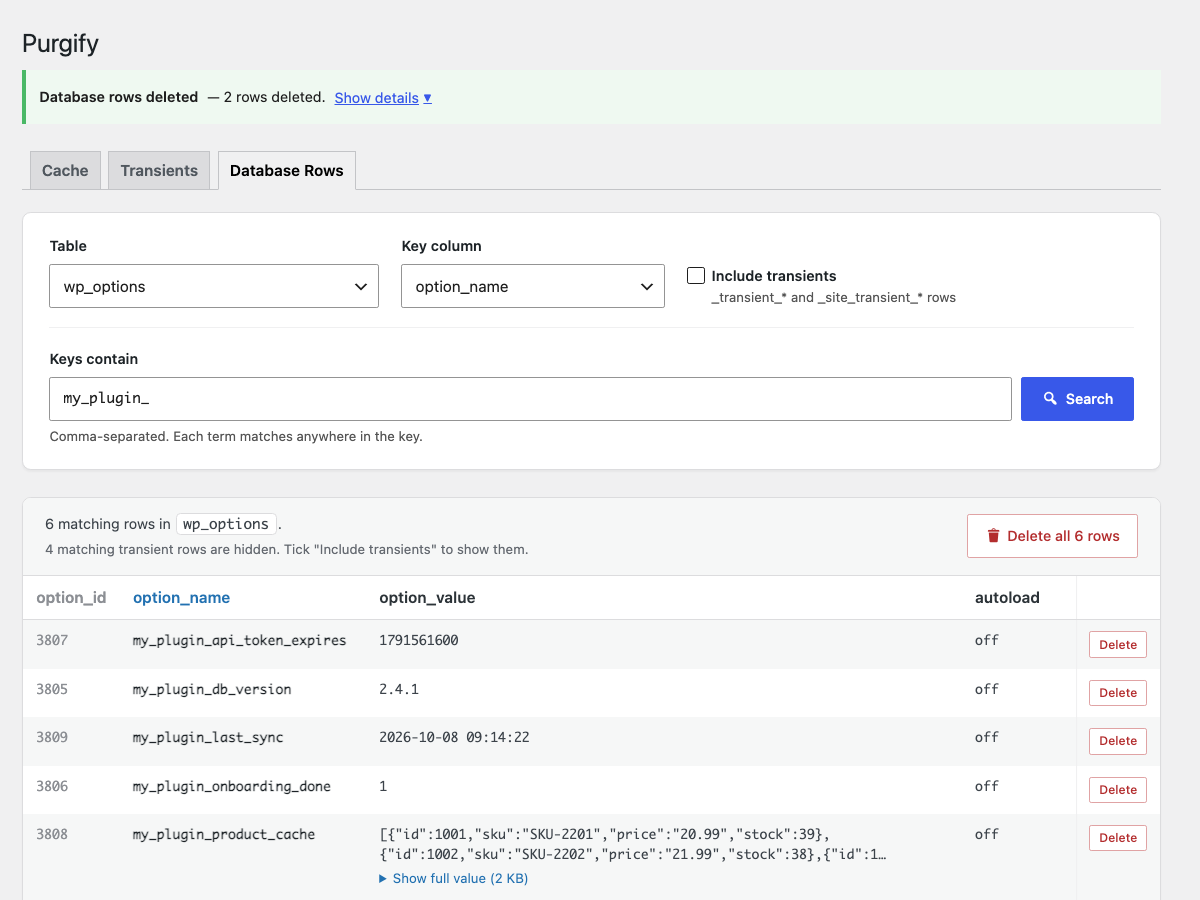Click option id 3807

[52, 640]
